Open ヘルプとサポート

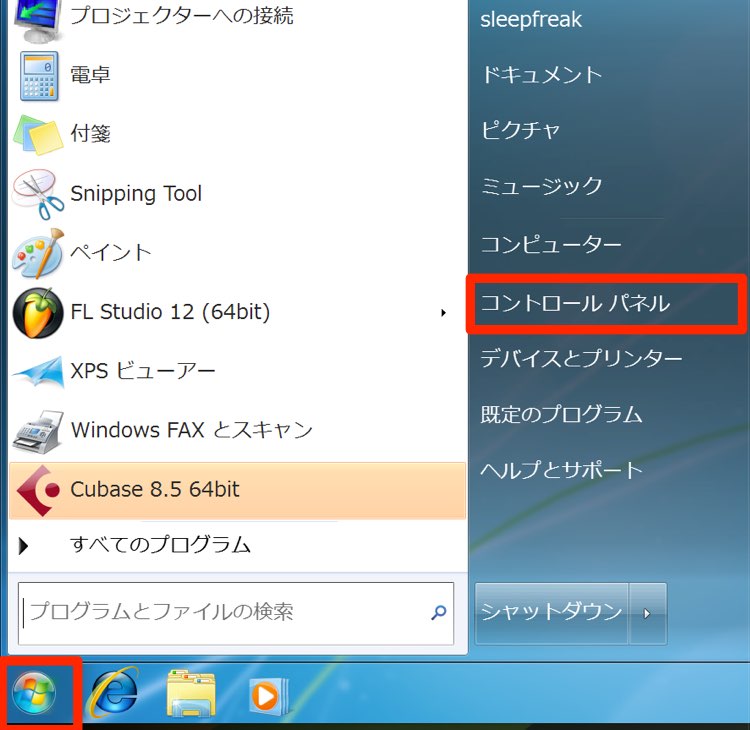coord(562,470)
